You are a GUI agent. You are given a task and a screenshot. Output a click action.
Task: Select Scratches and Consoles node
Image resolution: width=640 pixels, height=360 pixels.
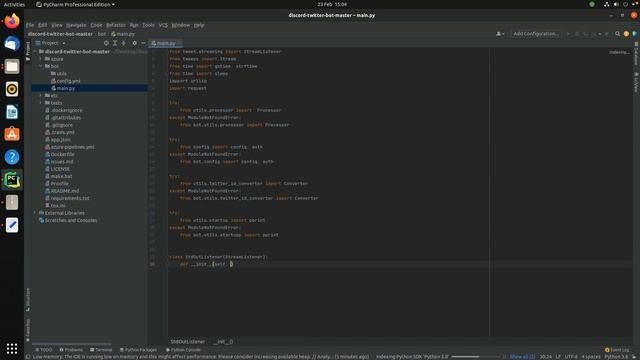[68, 220]
